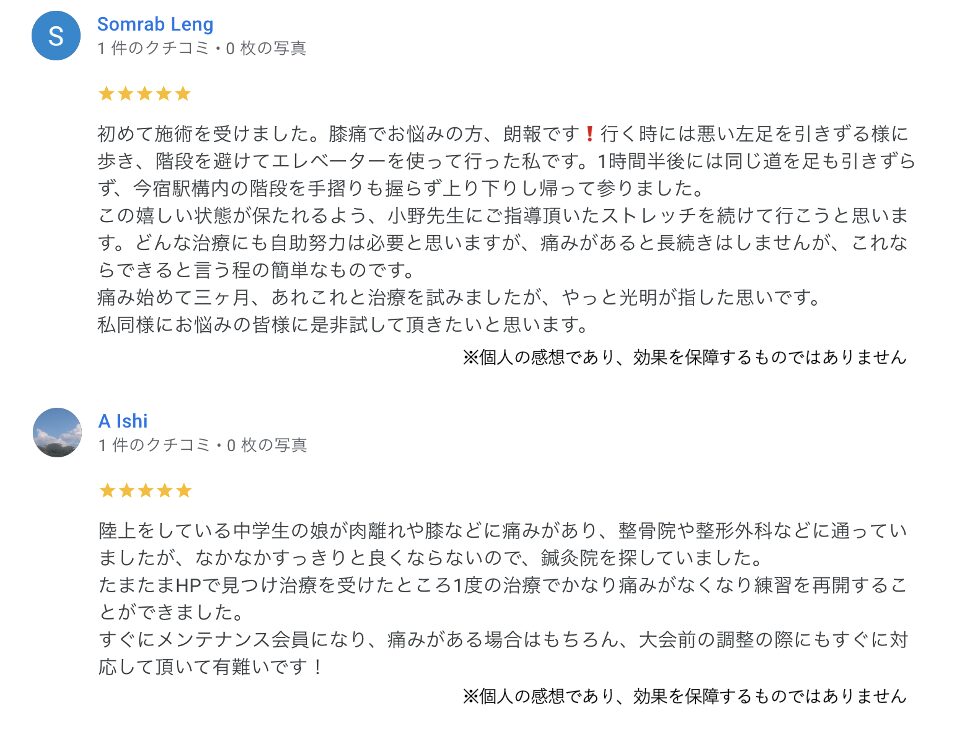
Task: Click the line mentioning 小野先生 stretch guidance
Action: pyautogui.click(x=504, y=215)
